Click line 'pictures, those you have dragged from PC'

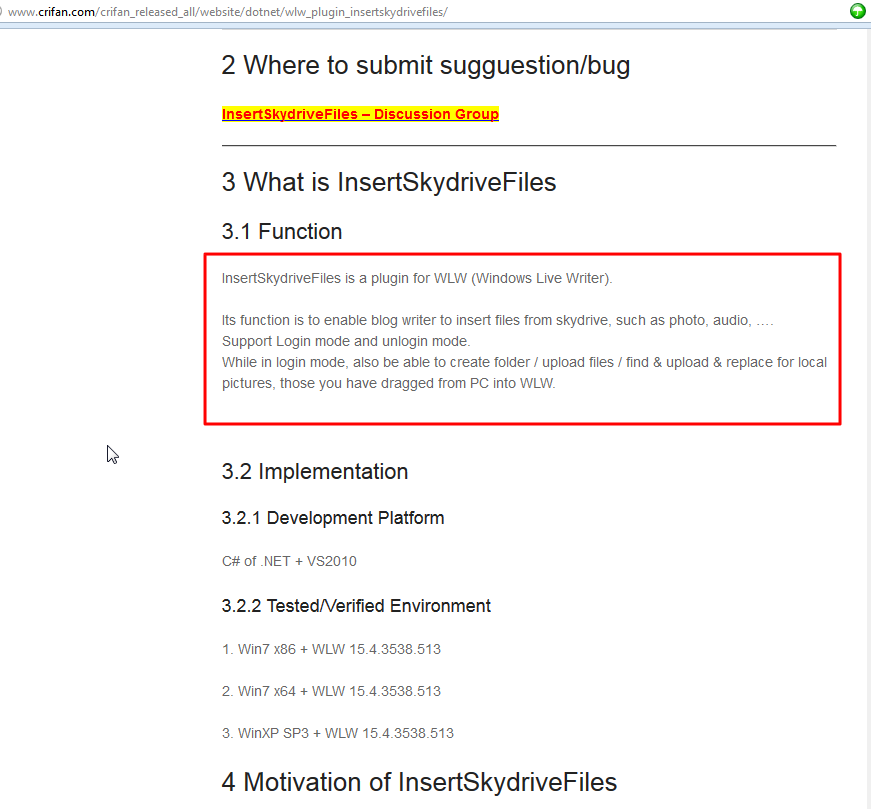pyautogui.click(x=388, y=383)
